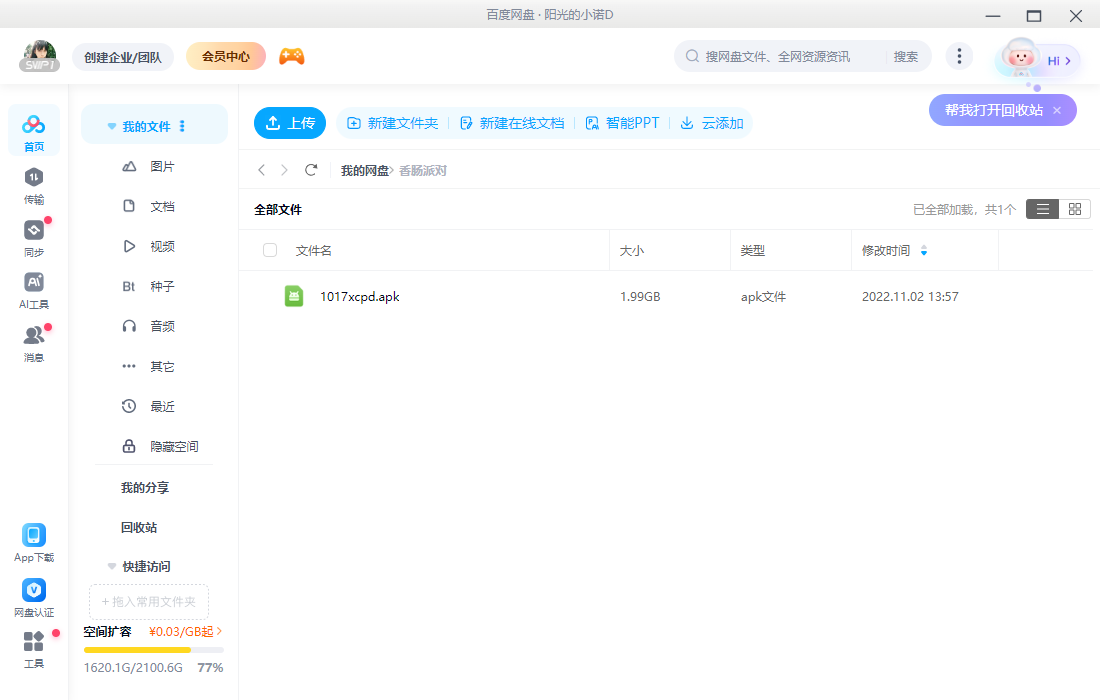This screenshot has height=700, width=1100.
Task: Click the game controller icon near 会员中心
Action: click(x=291, y=55)
